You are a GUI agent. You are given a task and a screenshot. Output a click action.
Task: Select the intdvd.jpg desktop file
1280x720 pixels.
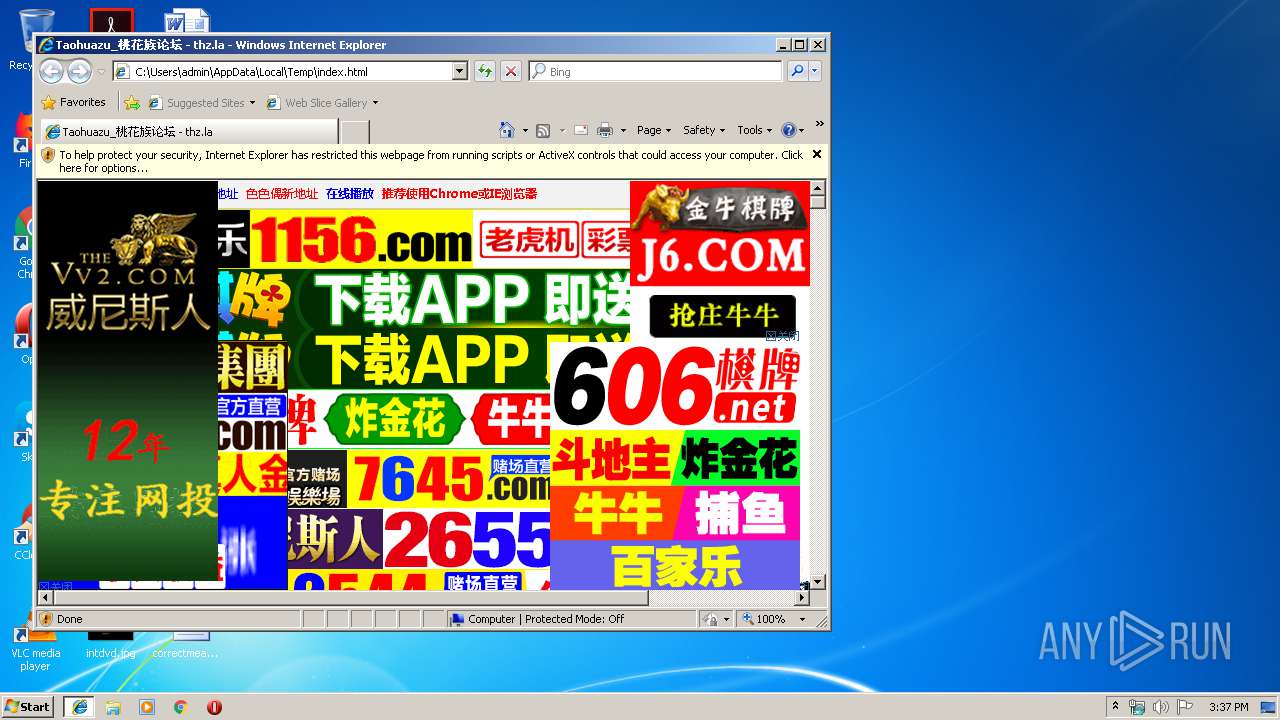pyautogui.click(x=110, y=645)
